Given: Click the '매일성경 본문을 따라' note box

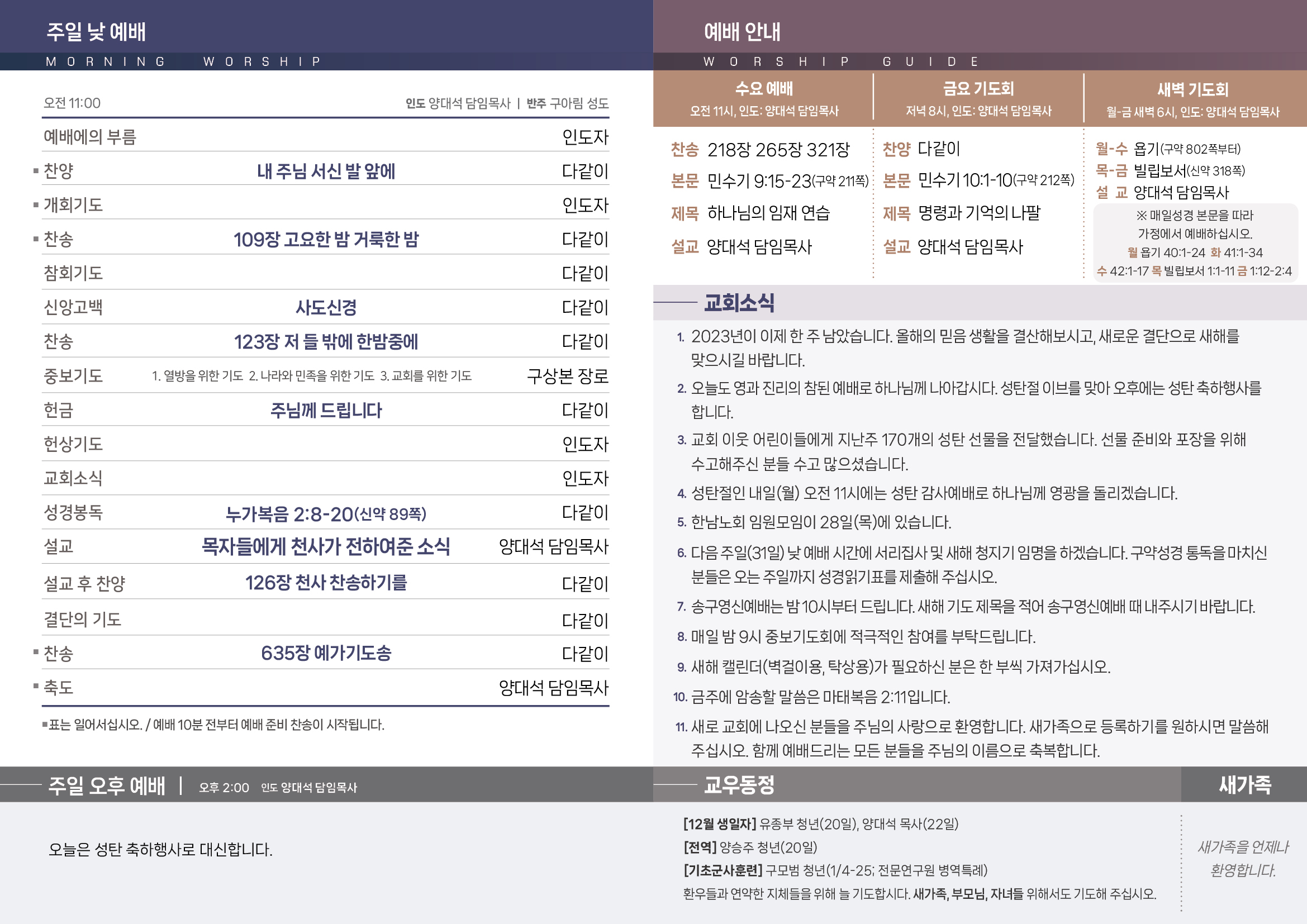Looking at the screenshot, I should click(x=1195, y=243).
